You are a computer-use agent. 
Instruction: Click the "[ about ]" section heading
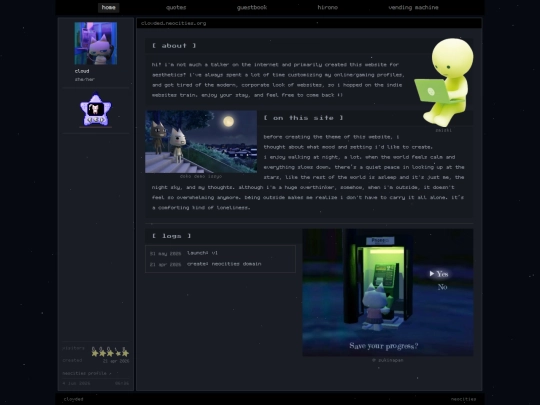point(174,46)
